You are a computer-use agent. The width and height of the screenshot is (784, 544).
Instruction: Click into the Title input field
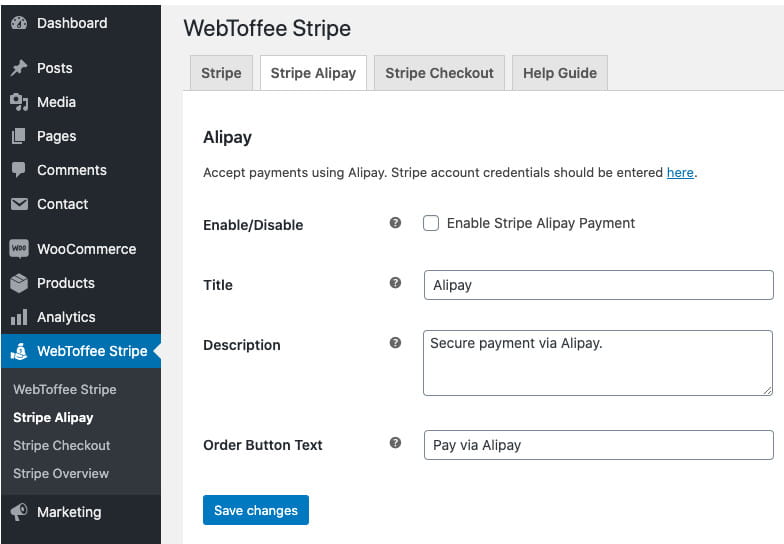tap(598, 285)
